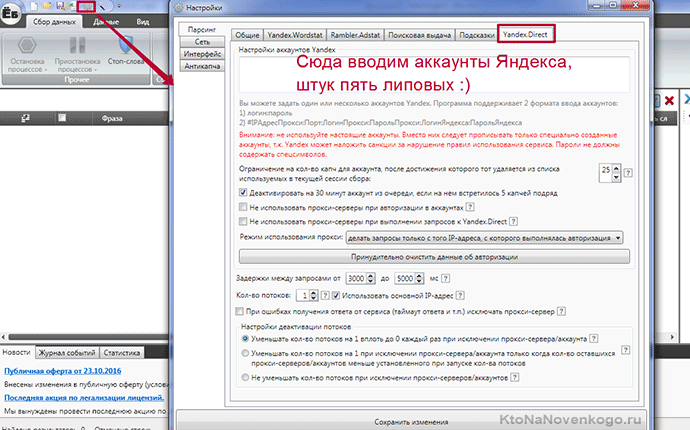The height and width of the screenshot is (430, 690).
Task: Adjust the Кол-во потоков spinner
Action: pyautogui.click(x=307, y=295)
